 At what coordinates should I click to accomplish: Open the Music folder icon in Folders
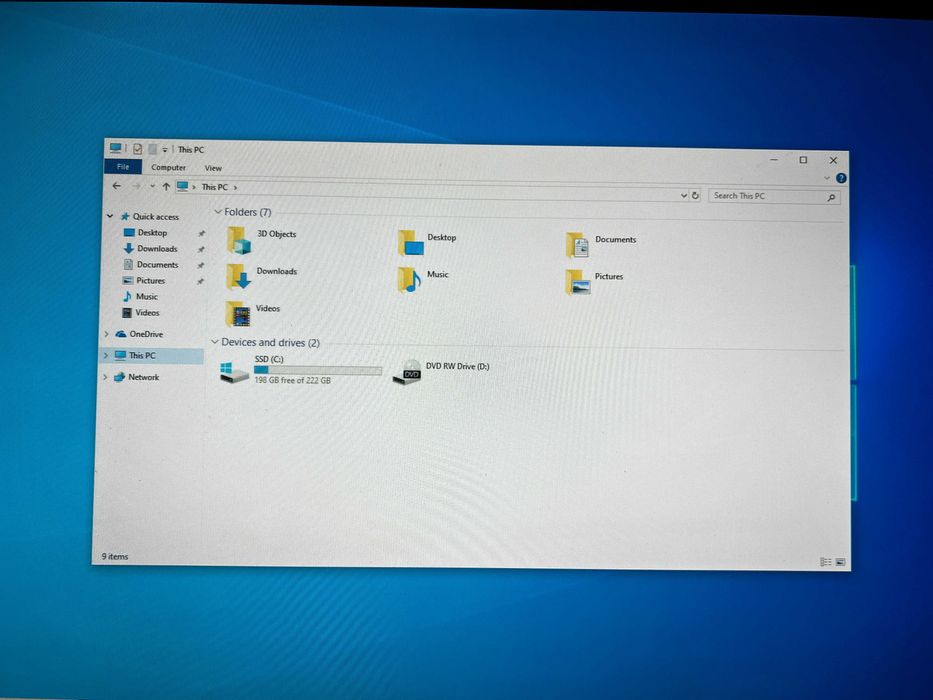[409, 280]
